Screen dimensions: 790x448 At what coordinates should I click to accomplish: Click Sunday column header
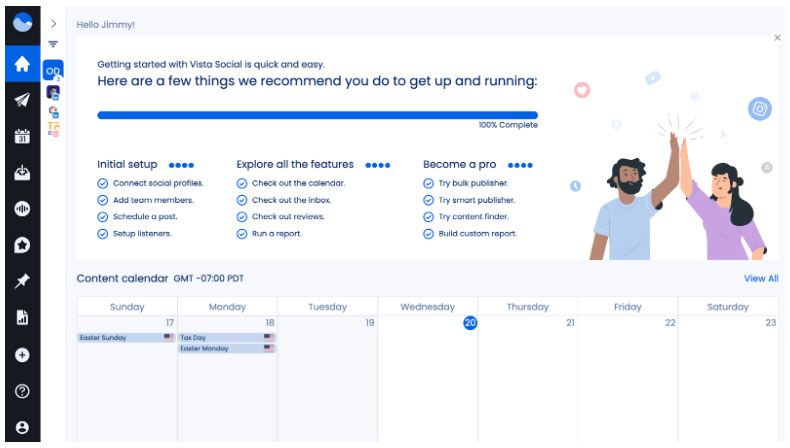[x=127, y=307]
